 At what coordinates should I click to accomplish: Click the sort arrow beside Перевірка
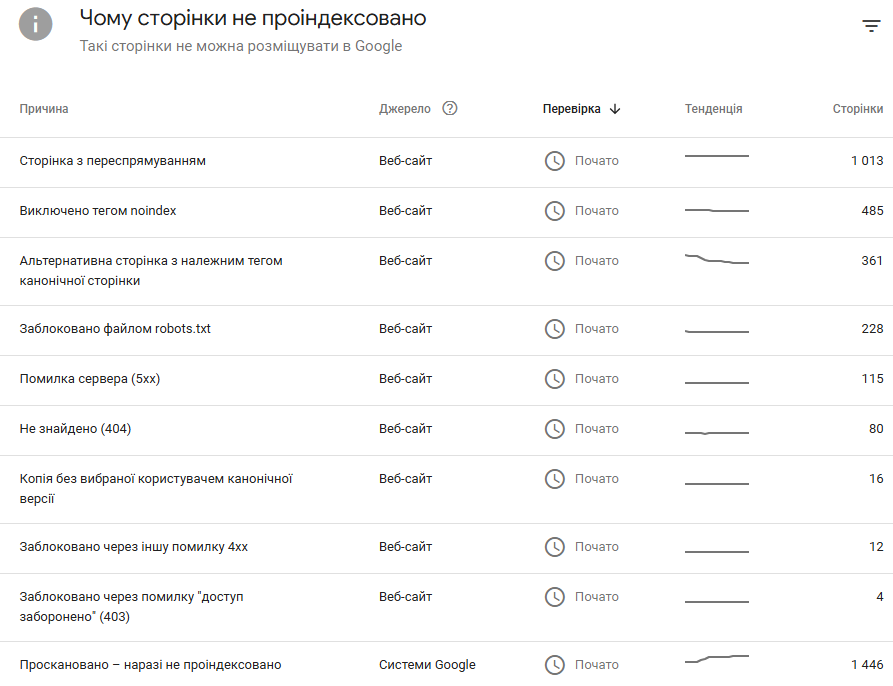615,109
